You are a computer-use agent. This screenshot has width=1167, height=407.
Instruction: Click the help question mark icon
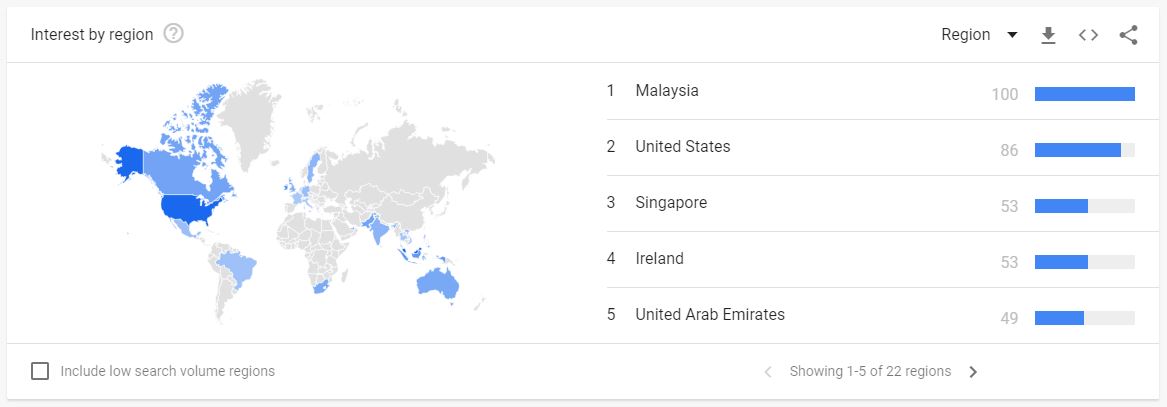coord(174,34)
